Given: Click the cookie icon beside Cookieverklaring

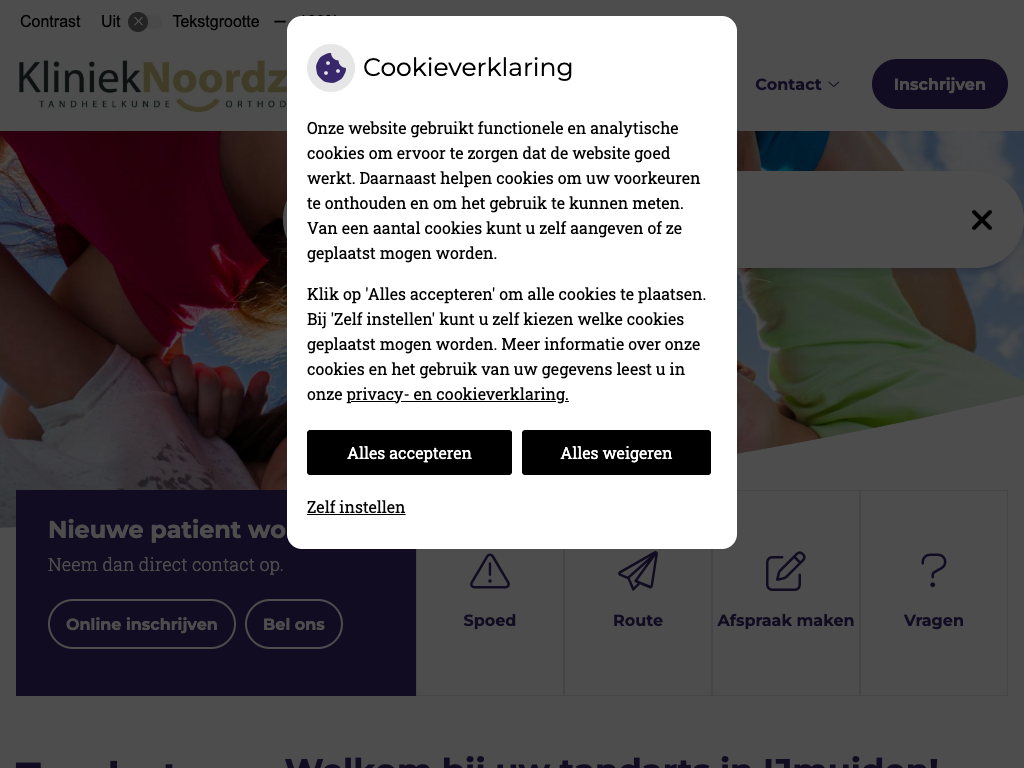Looking at the screenshot, I should click(x=330, y=68).
